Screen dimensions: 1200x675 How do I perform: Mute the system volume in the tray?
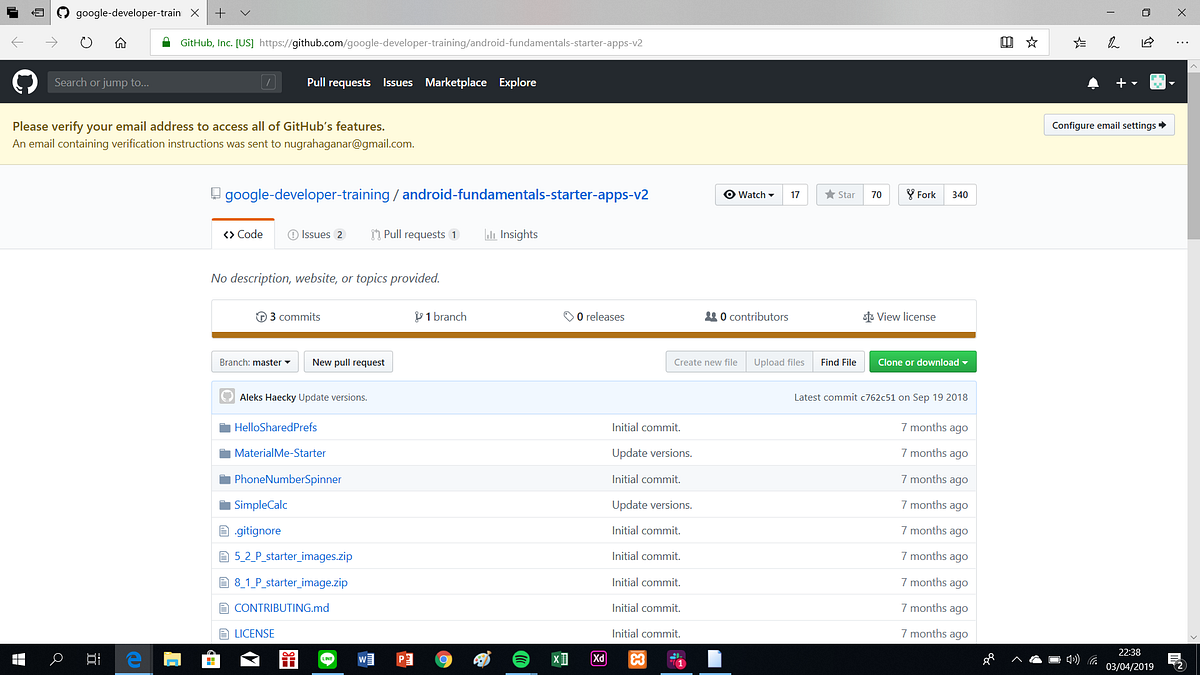1072,659
